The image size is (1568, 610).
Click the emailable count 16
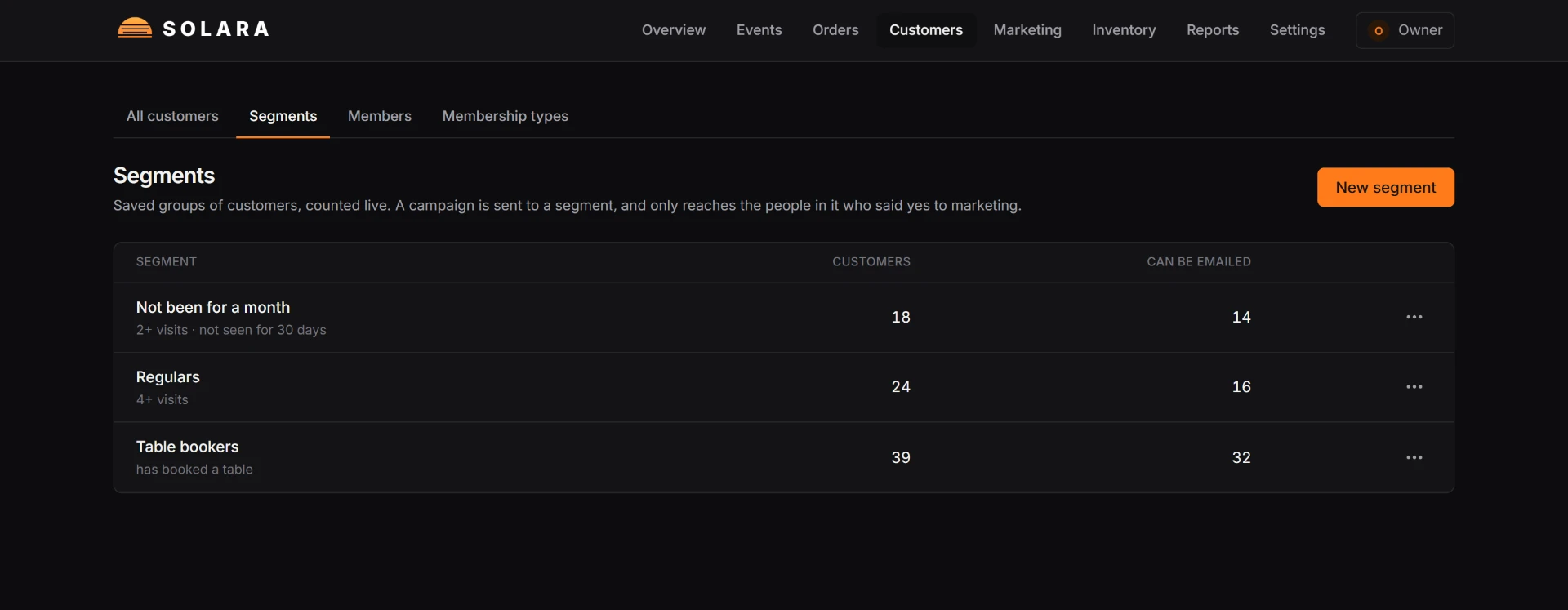[1241, 387]
